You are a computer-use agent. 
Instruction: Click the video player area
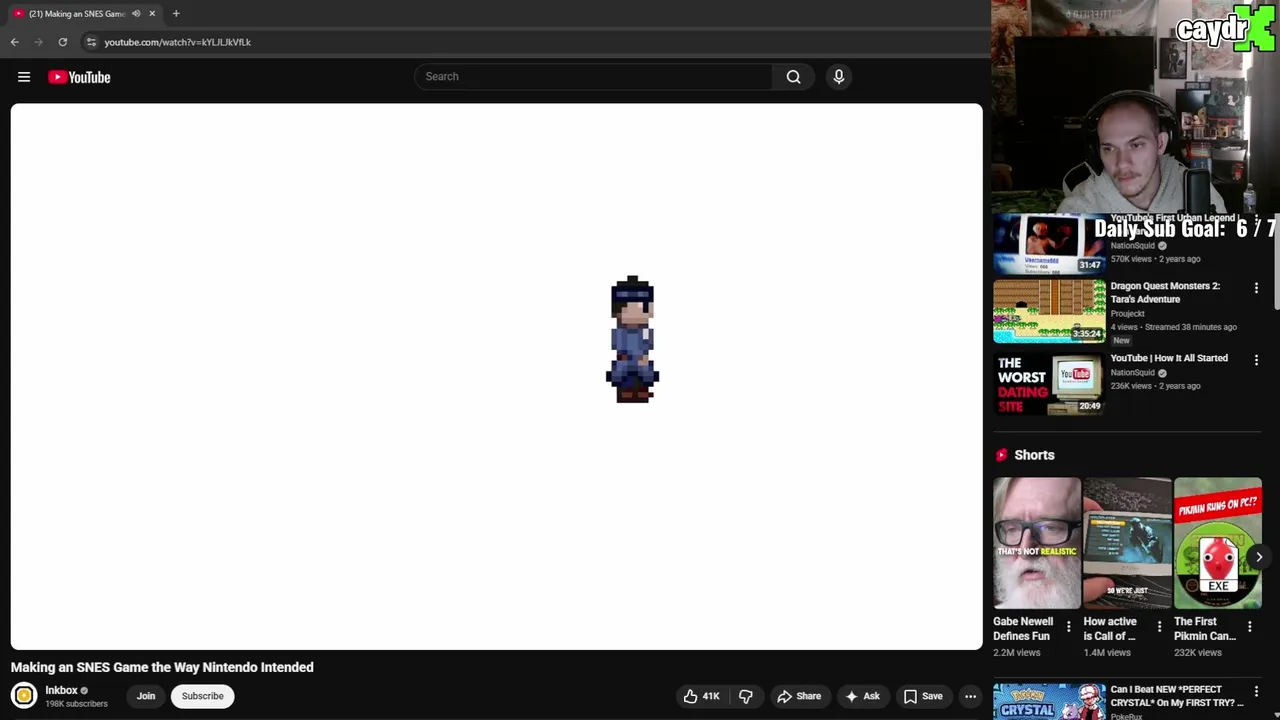[x=497, y=377]
